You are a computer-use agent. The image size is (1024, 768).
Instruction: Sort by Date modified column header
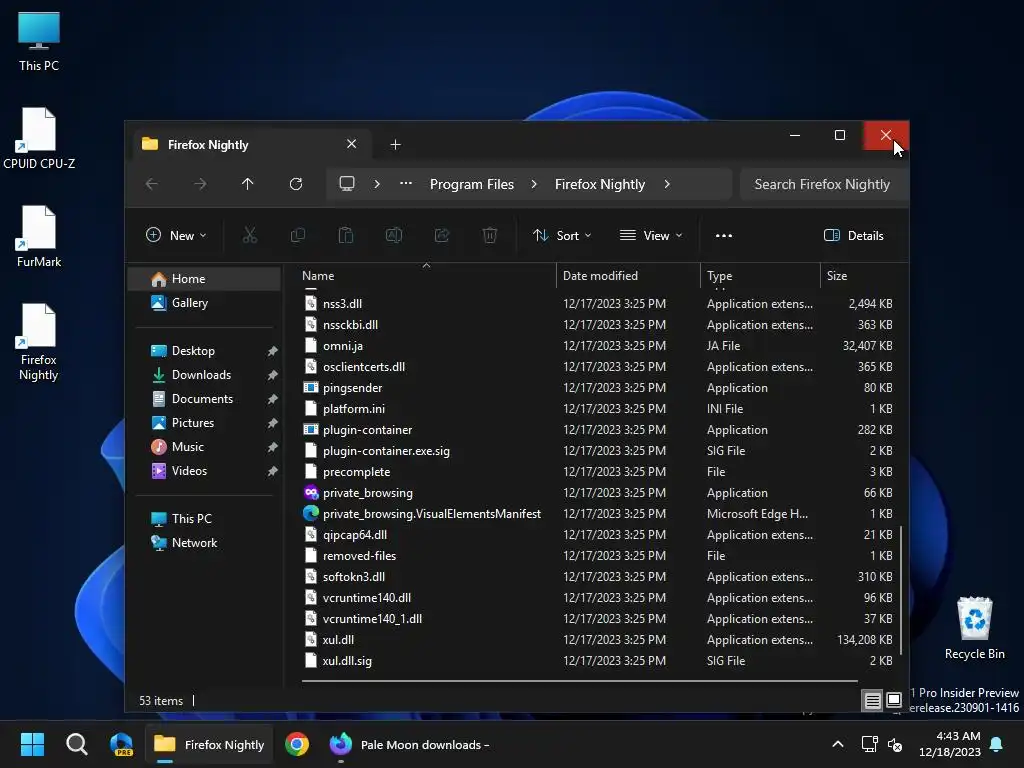point(628,276)
